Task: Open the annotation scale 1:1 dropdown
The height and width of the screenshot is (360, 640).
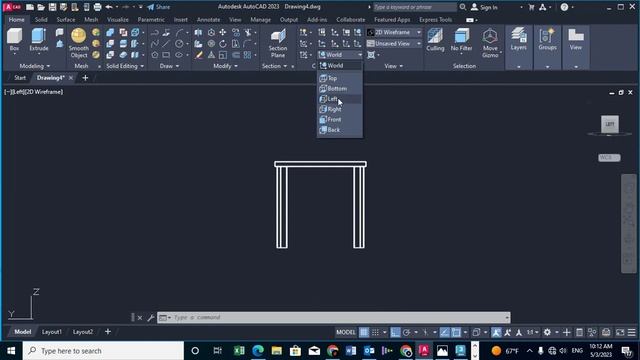Action: (x=532, y=332)
